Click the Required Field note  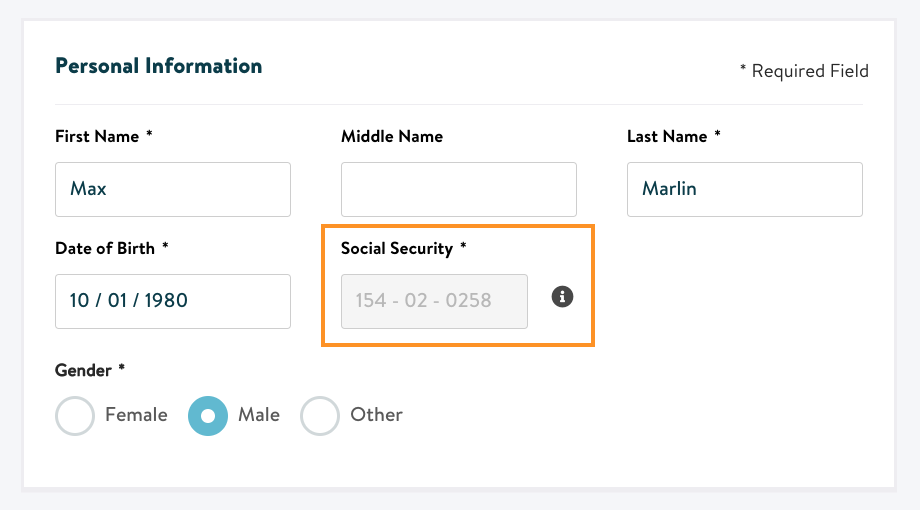point(804,71)
